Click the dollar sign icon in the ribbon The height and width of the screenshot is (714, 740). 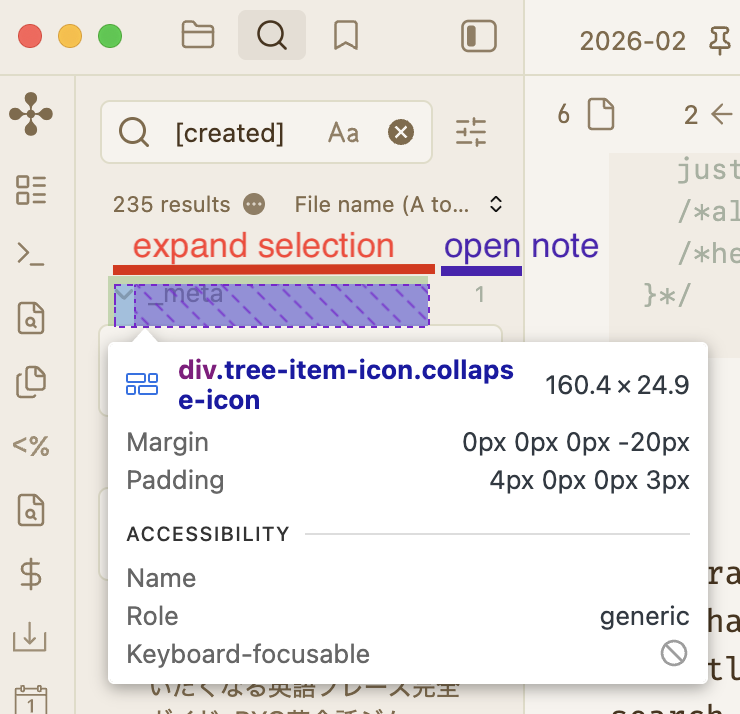pos(31,574)
